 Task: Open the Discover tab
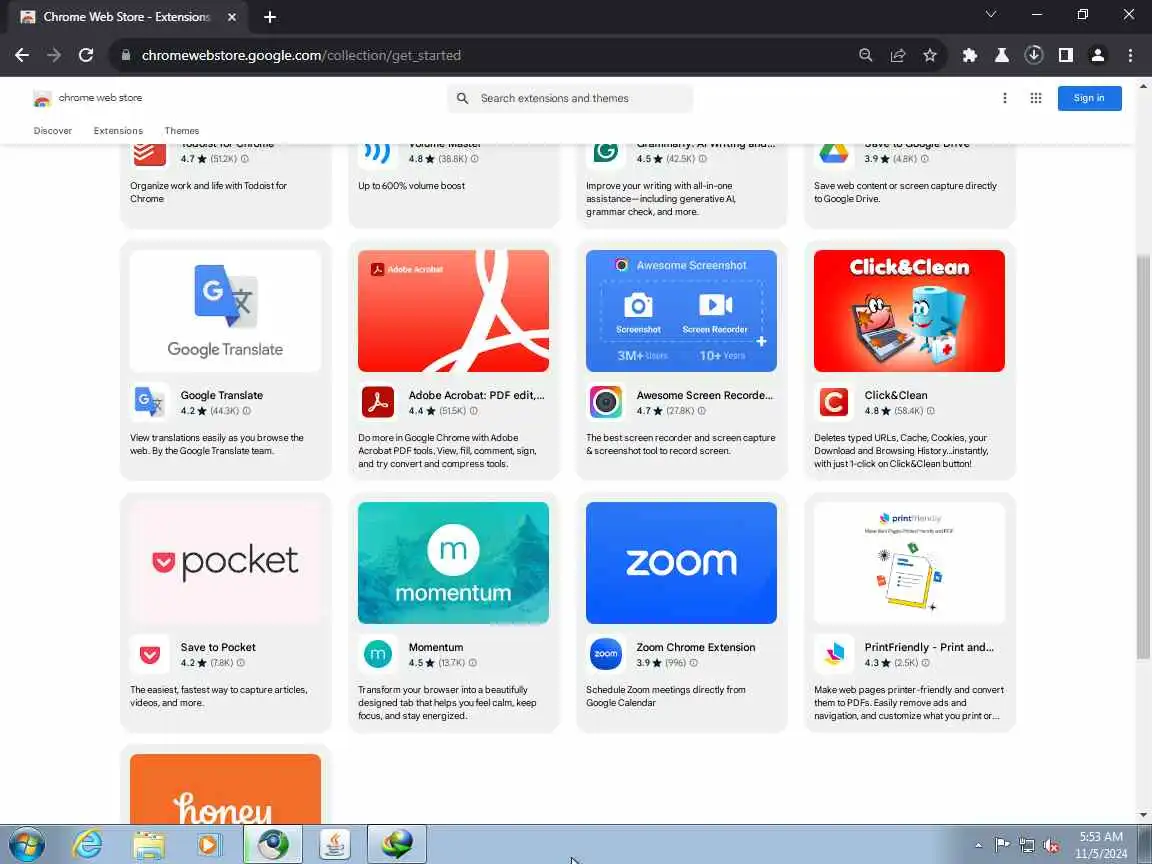coord(53,131)
